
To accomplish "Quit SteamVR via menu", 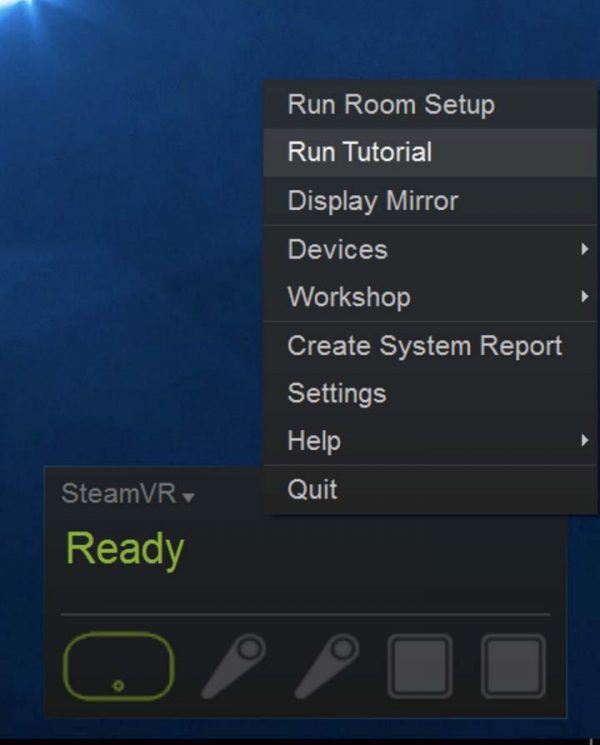I will [430, 489].
